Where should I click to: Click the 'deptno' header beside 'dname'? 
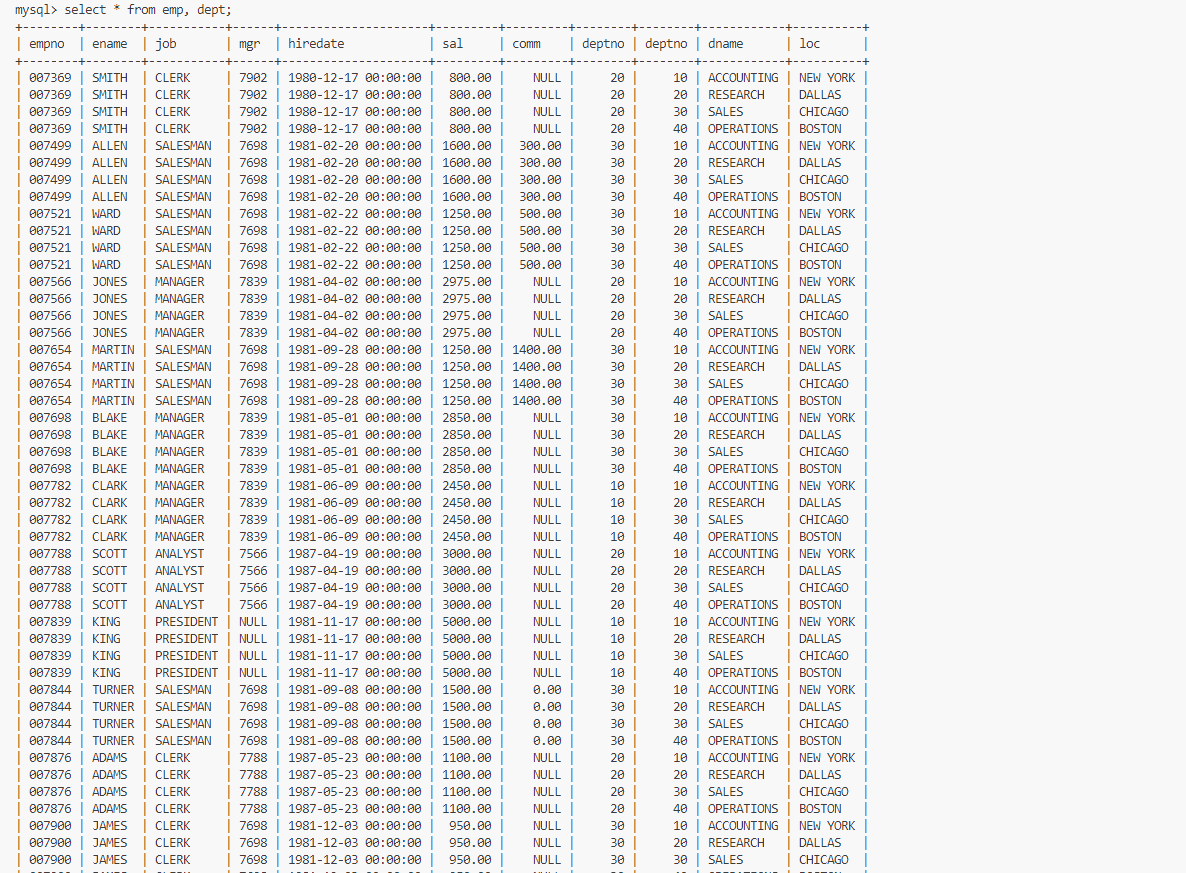click(666, 44)
